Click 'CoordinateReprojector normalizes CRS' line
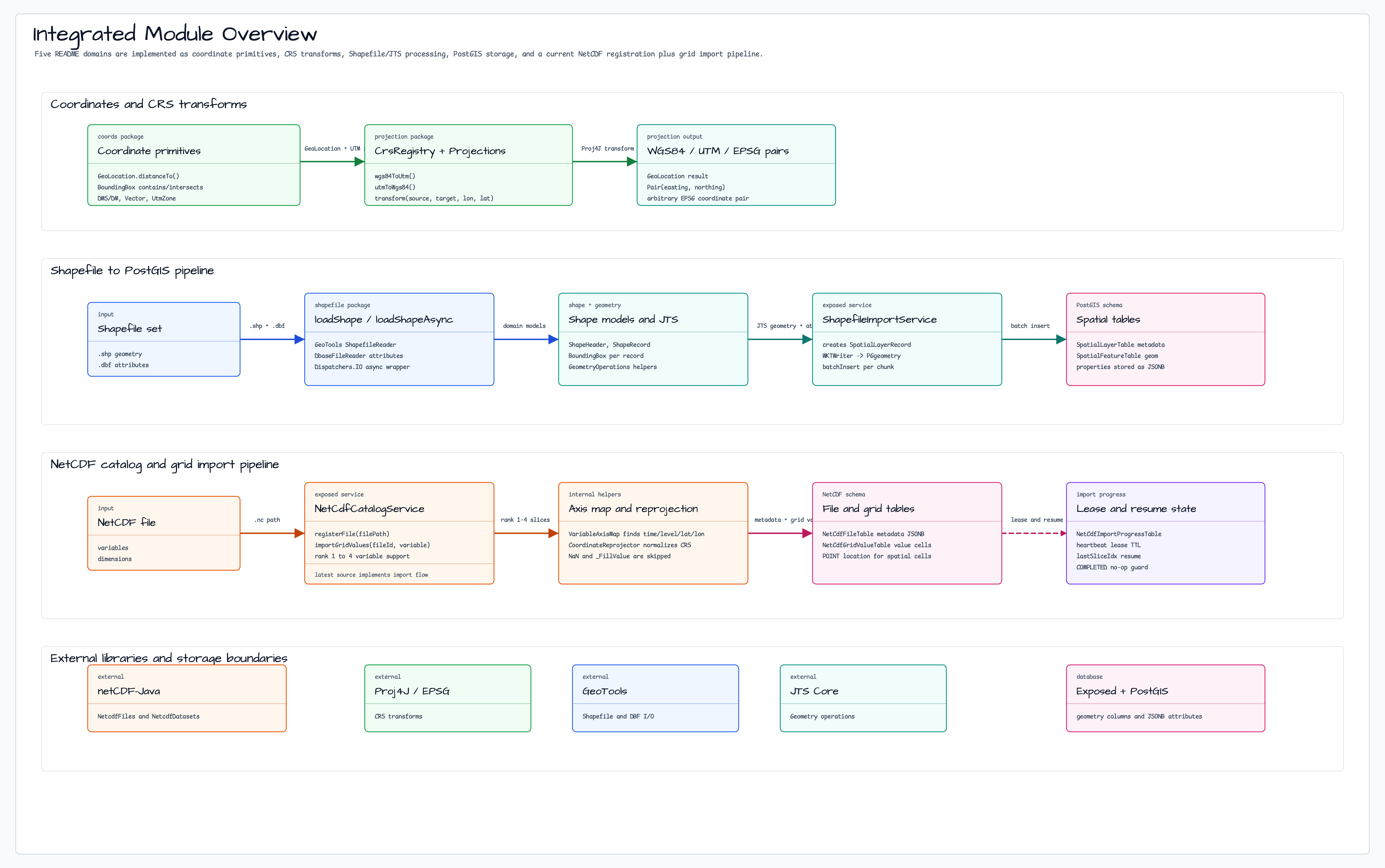This screenshot has width=1385, height=868. [x=630, y=545]
